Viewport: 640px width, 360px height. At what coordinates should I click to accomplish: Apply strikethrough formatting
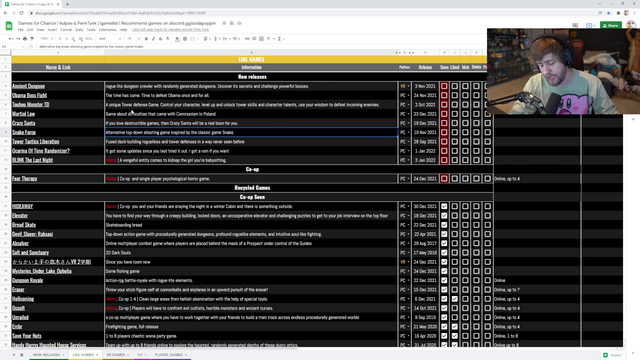coord(160,39)
